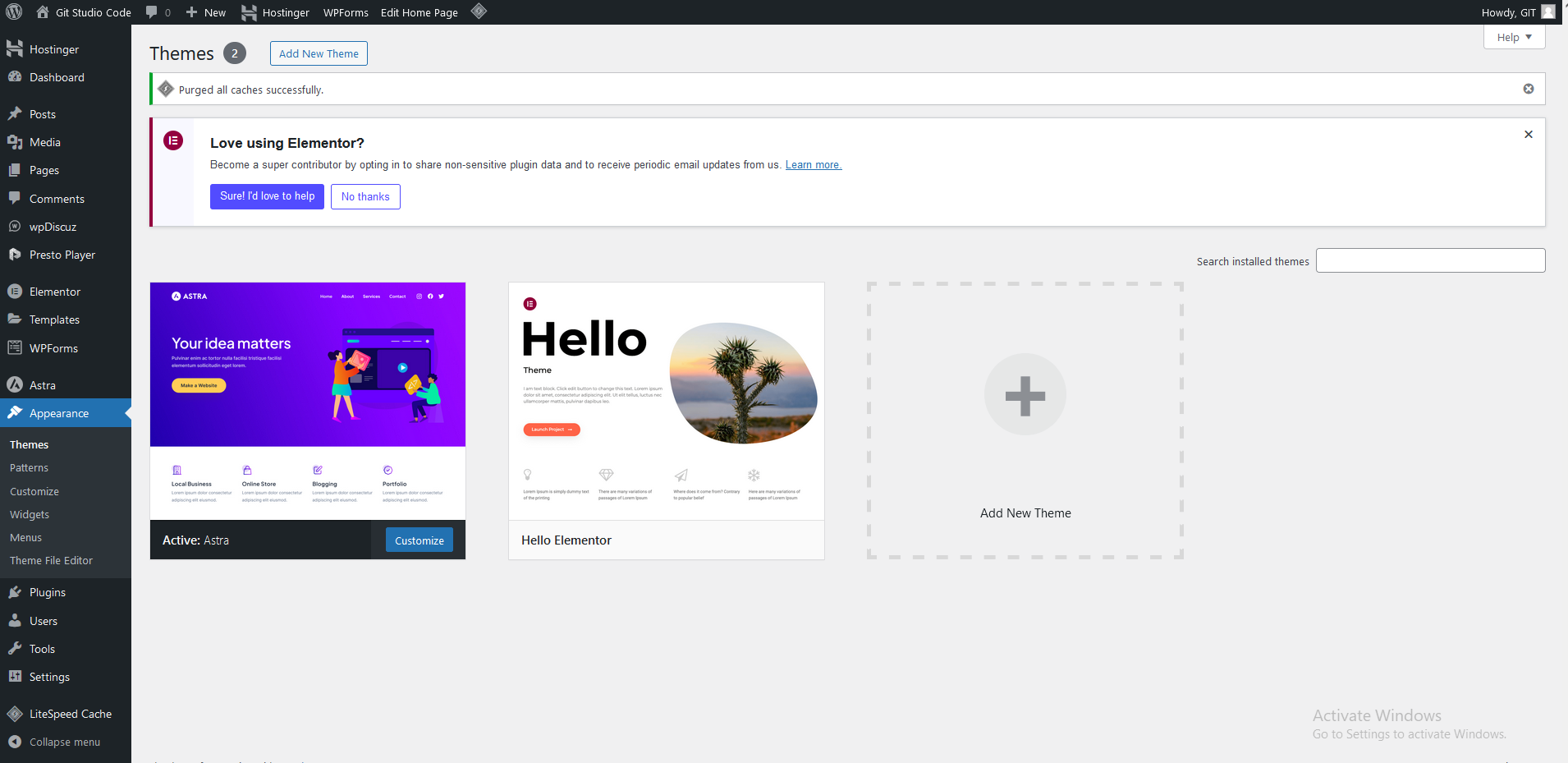Click the Tools wrench icon
This screenshot has height=763, width=1568.
click(15, 649)
